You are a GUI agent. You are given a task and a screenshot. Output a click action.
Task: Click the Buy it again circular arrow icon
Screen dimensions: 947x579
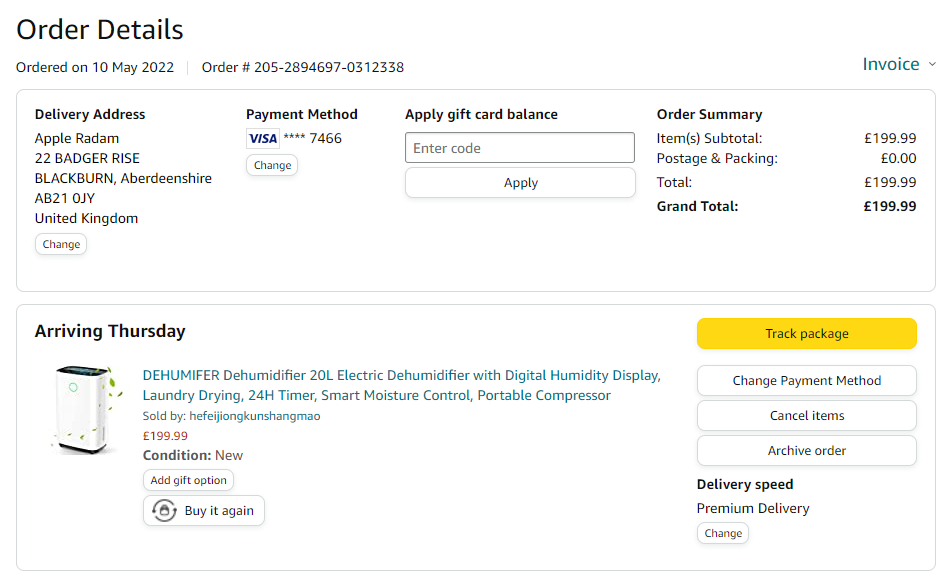[x=164, y=511]
